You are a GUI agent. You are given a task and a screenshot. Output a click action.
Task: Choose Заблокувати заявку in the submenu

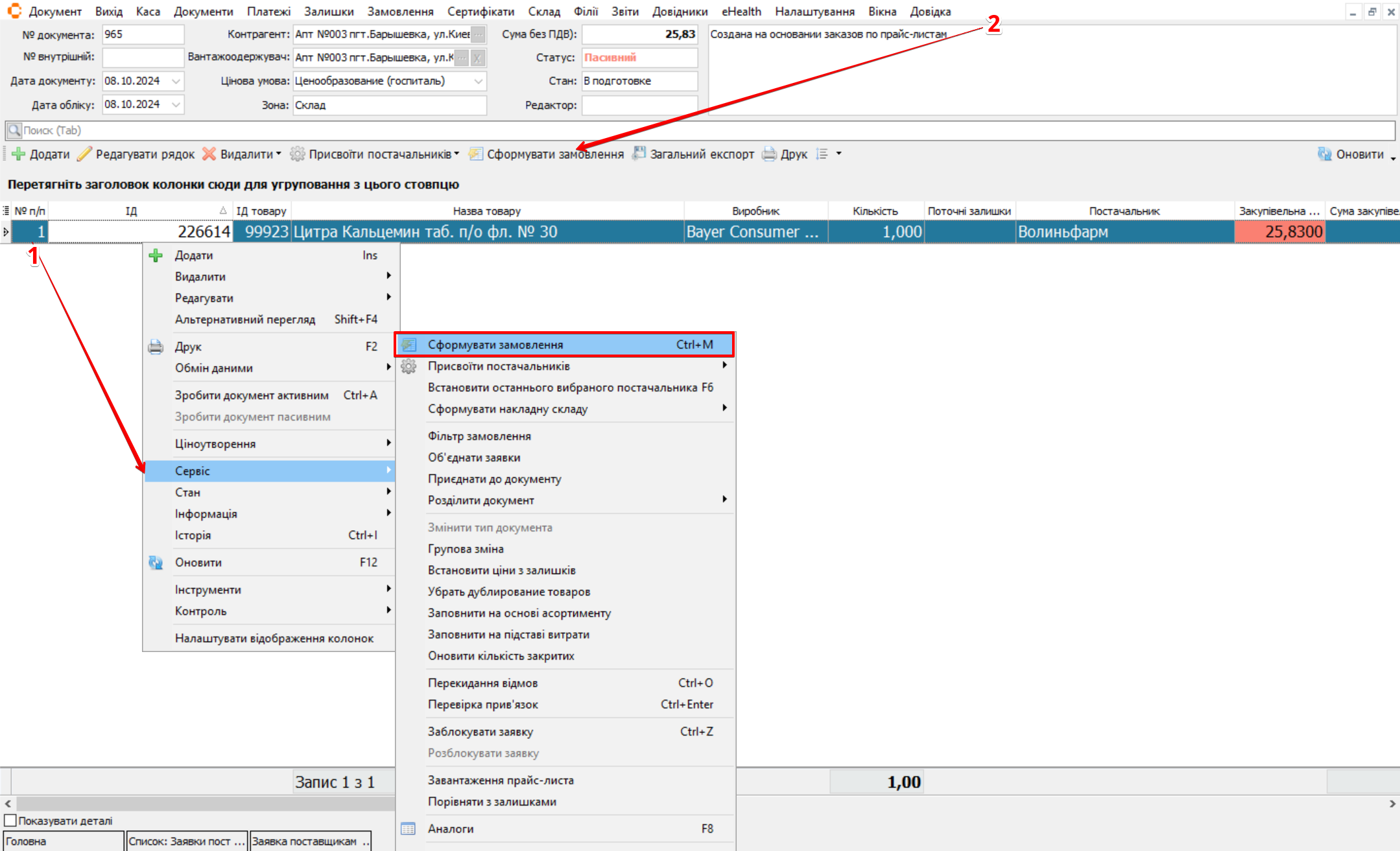pos(480,732)
